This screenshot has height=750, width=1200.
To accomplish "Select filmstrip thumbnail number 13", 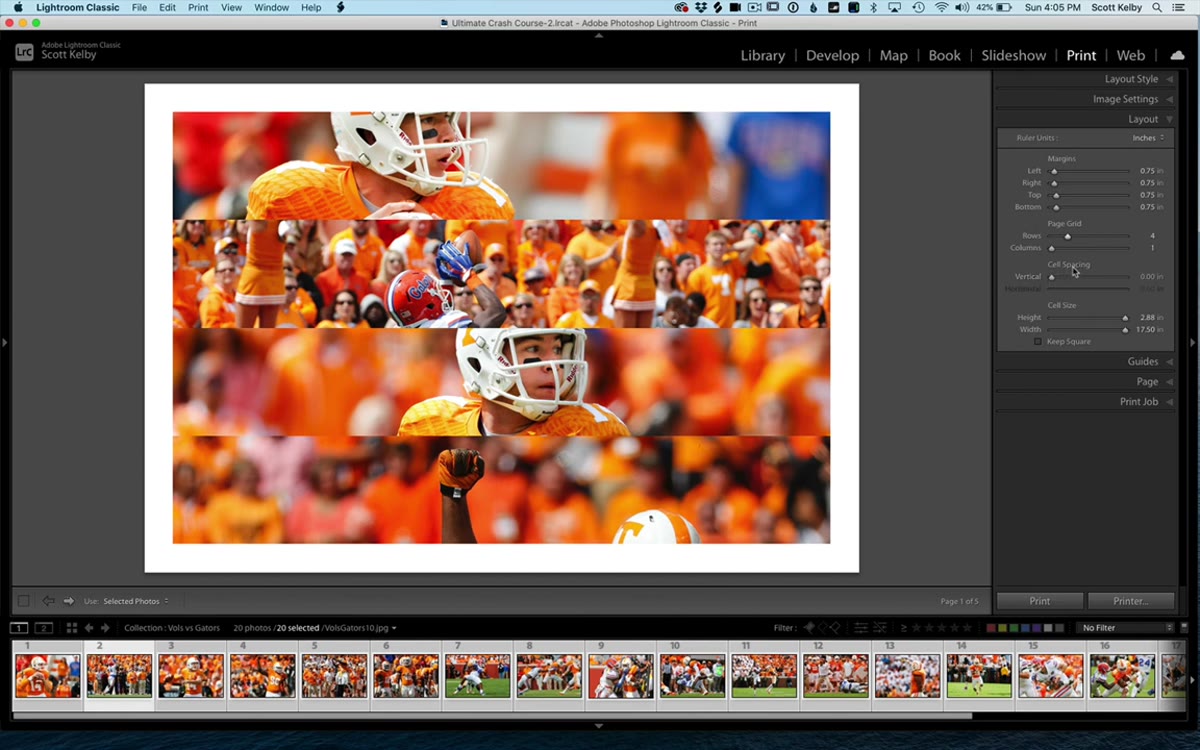I will click(x=907, y=676).
